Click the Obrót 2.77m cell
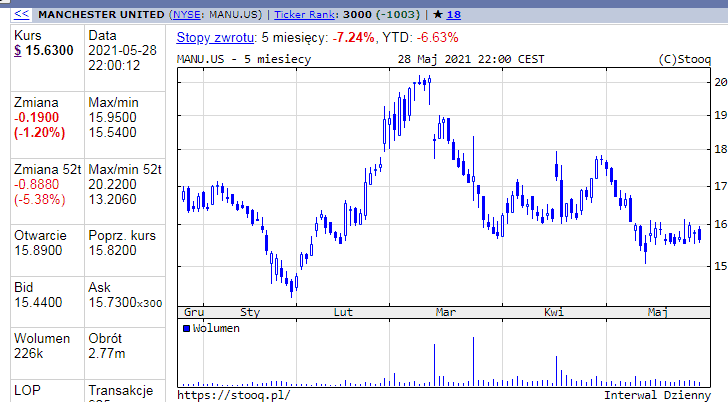 point(107,351)
